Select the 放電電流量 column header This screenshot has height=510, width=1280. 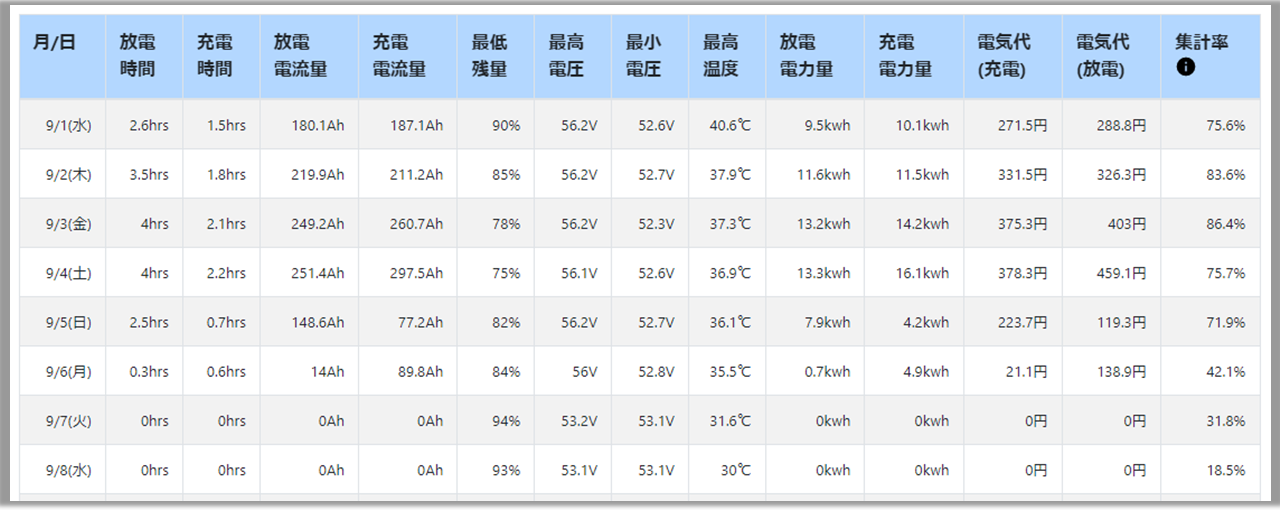coord(309,56)
